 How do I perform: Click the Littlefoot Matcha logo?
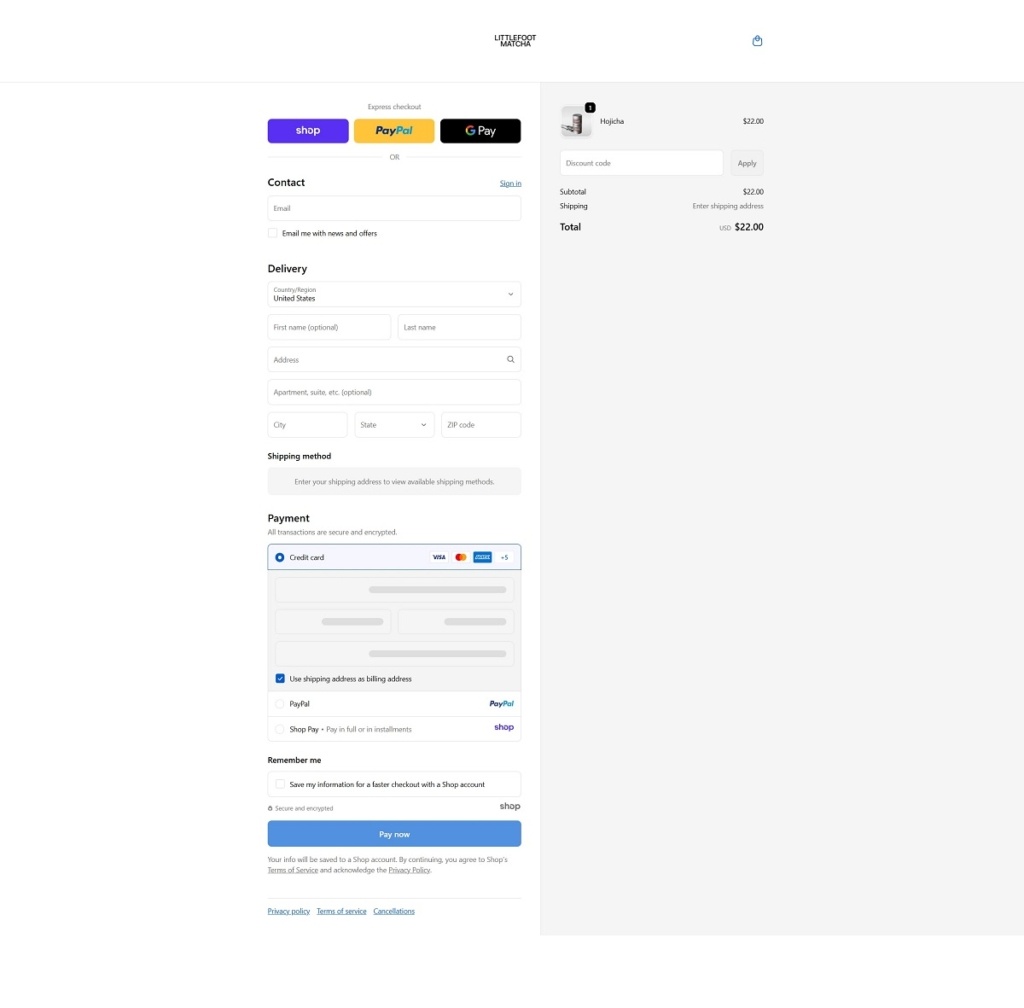pos(515,41)
